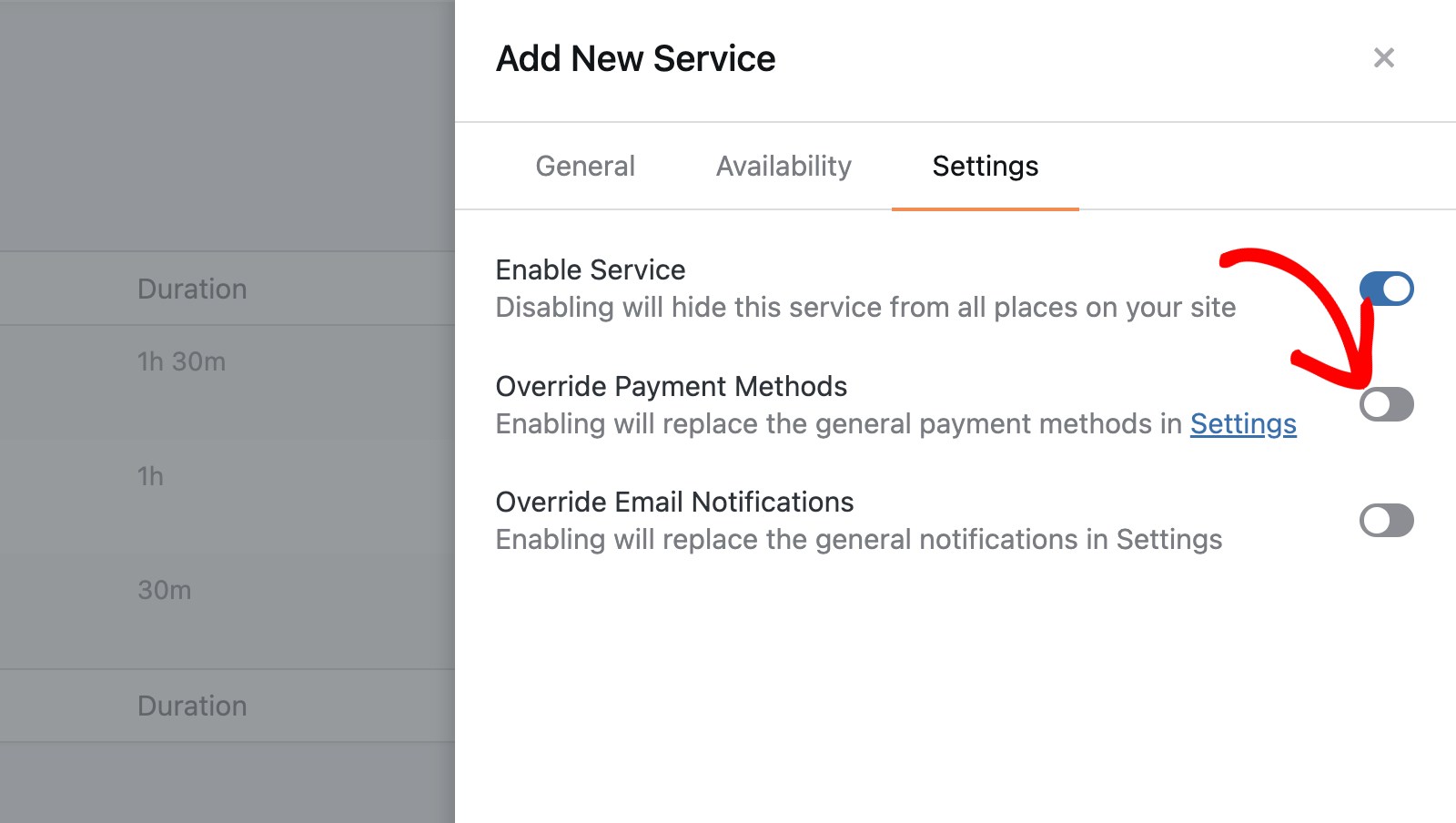
Task: Toggle off the Enable Service switch
Action: point(1386,288)
